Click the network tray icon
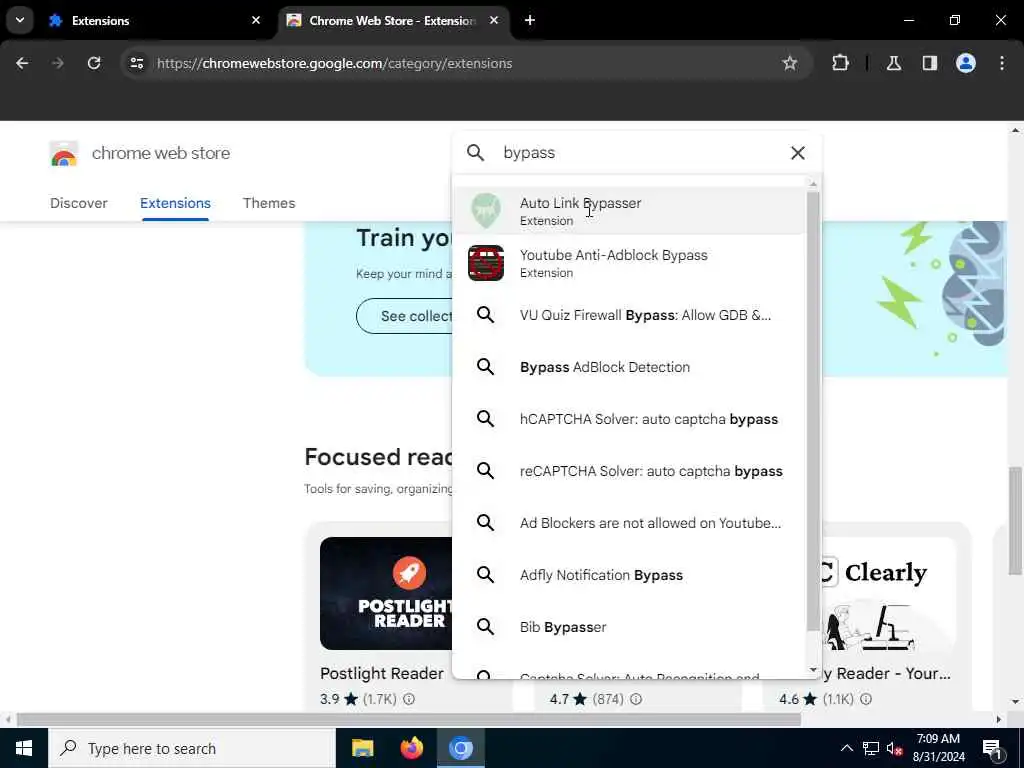The width and height of the screenshot is (1024, 768). (871, 748)
